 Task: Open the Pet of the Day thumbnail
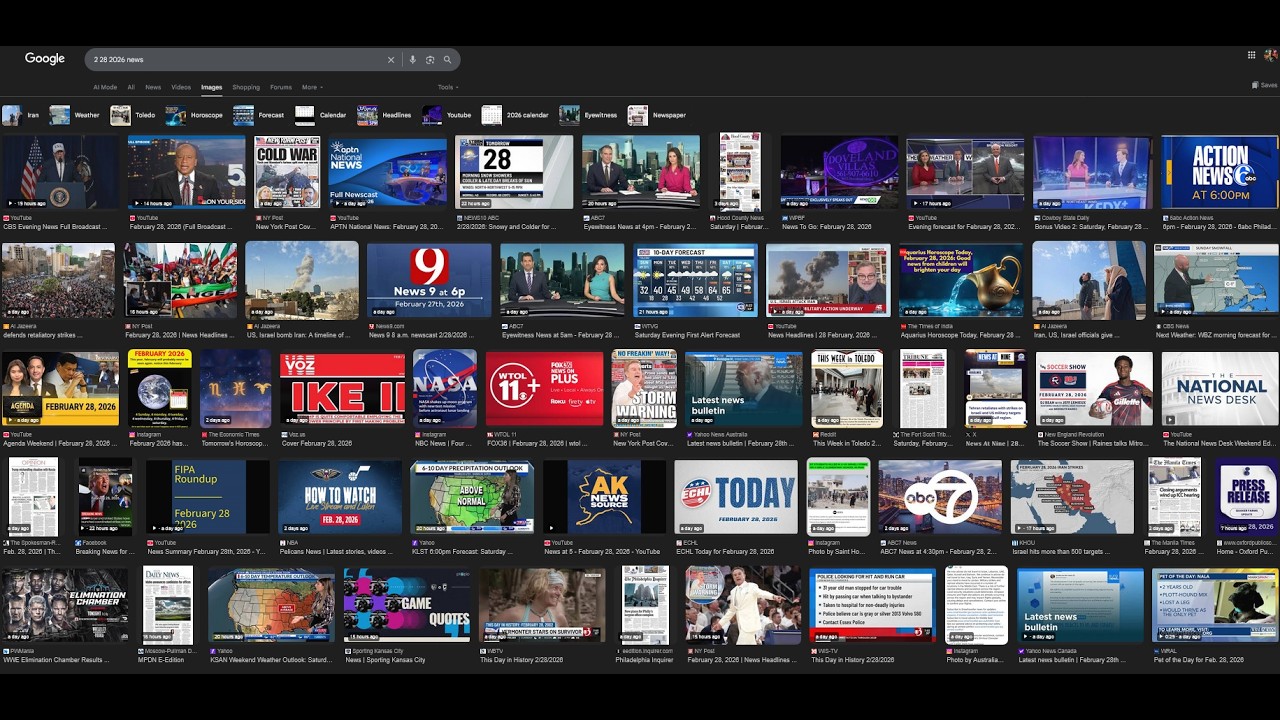point(1215,605)
